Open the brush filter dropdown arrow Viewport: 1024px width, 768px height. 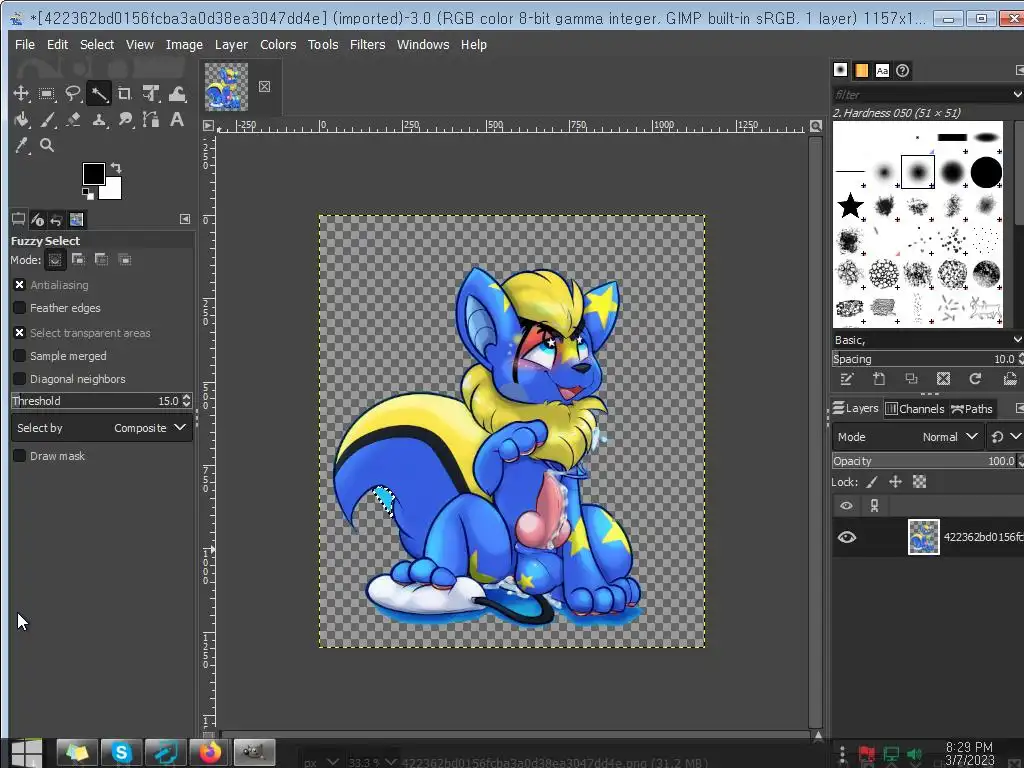tap(1017, 95)
